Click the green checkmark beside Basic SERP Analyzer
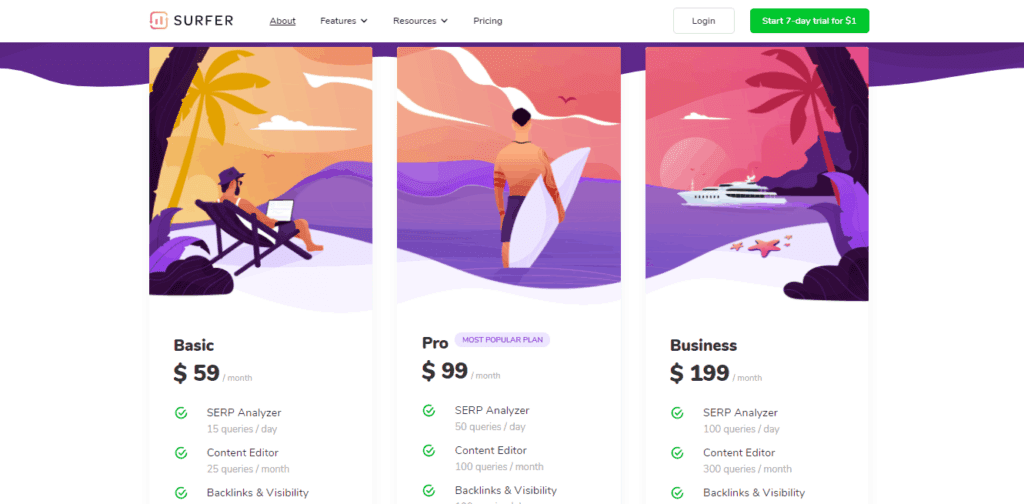The width and height of the screenshot is (1024, 504). click(x=181, y=413)
